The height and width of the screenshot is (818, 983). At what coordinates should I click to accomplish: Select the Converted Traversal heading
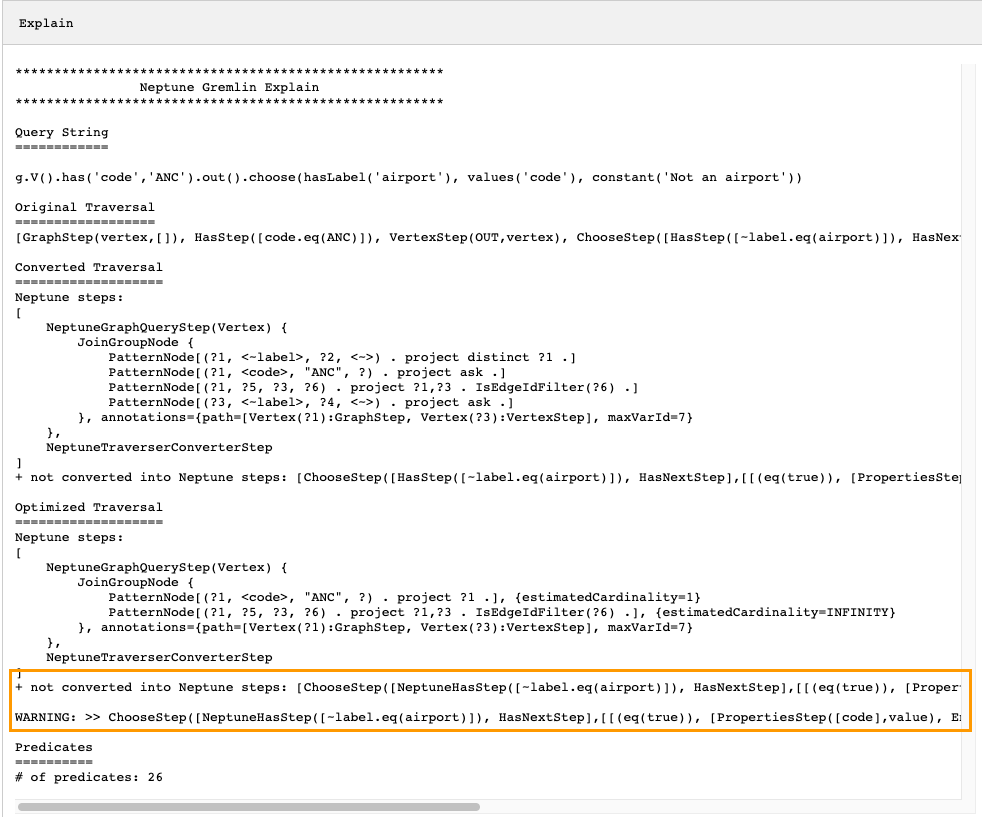pos(87,267)
